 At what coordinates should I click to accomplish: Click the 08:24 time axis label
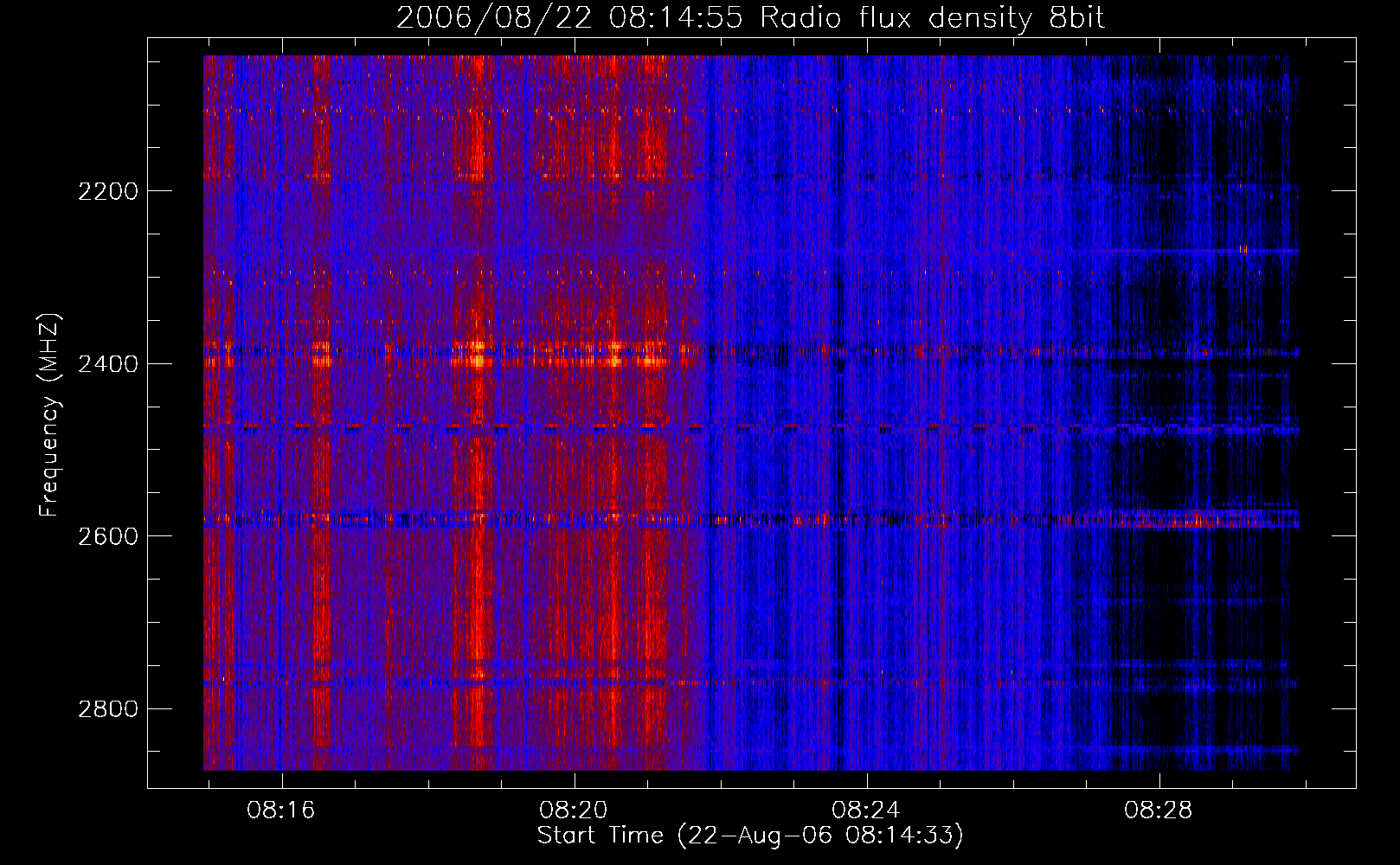click(866, 811)
